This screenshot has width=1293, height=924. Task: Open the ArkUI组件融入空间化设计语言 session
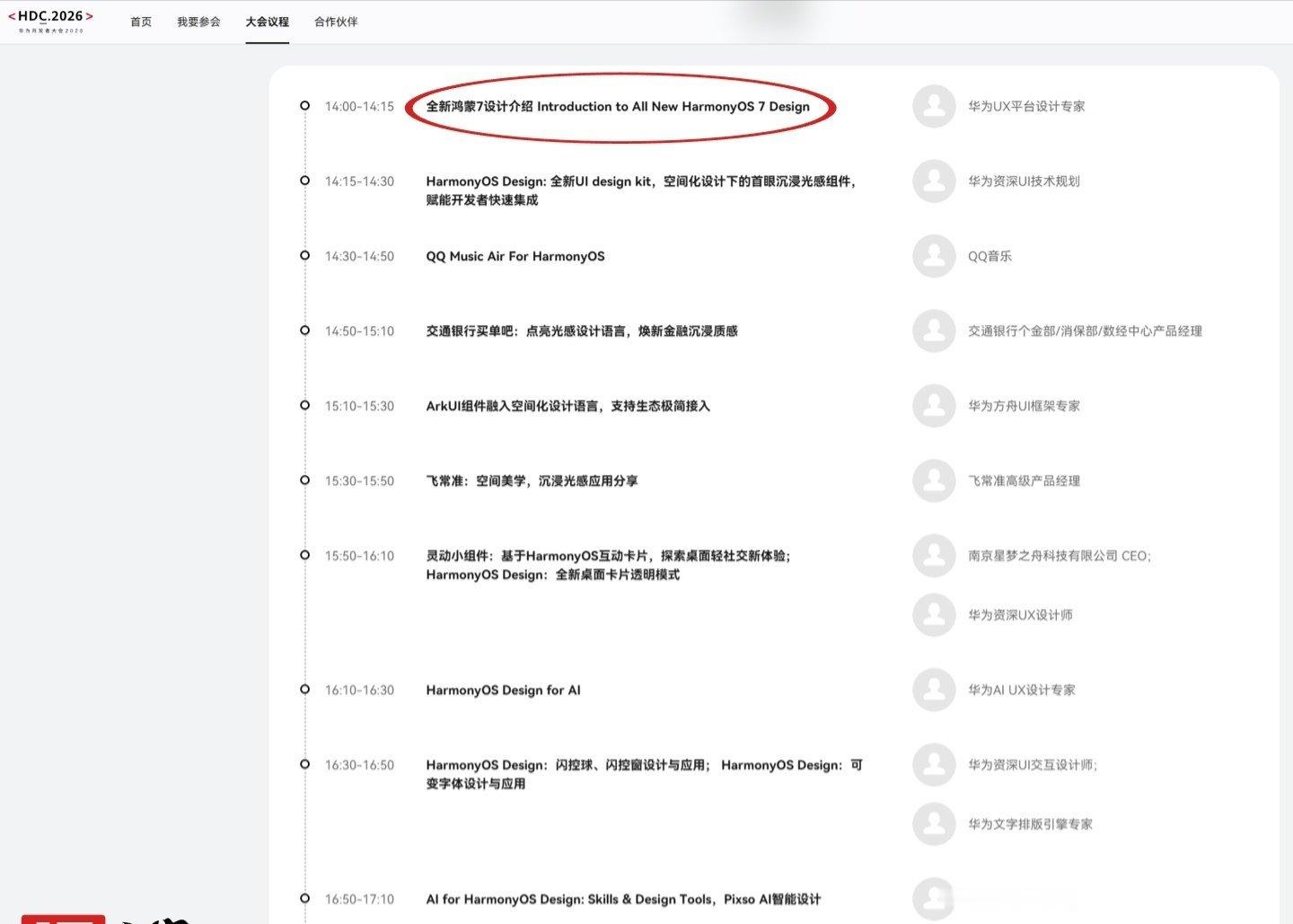[568, 406]
